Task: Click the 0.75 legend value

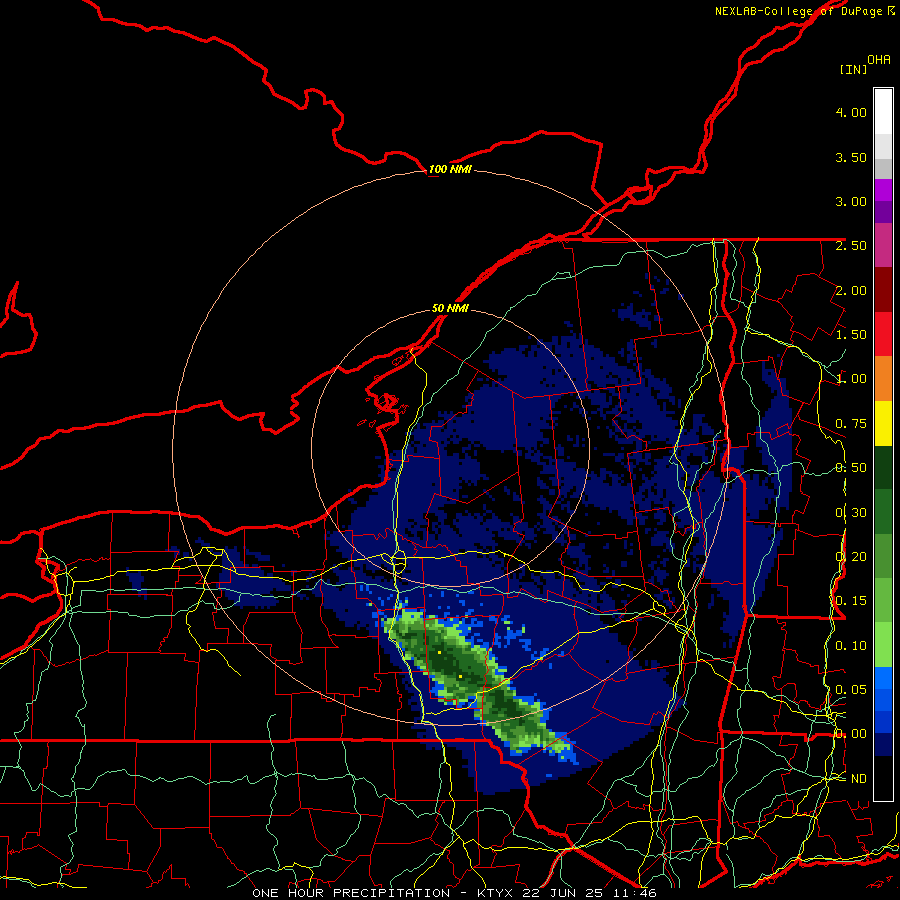Action: coord(851,424)
